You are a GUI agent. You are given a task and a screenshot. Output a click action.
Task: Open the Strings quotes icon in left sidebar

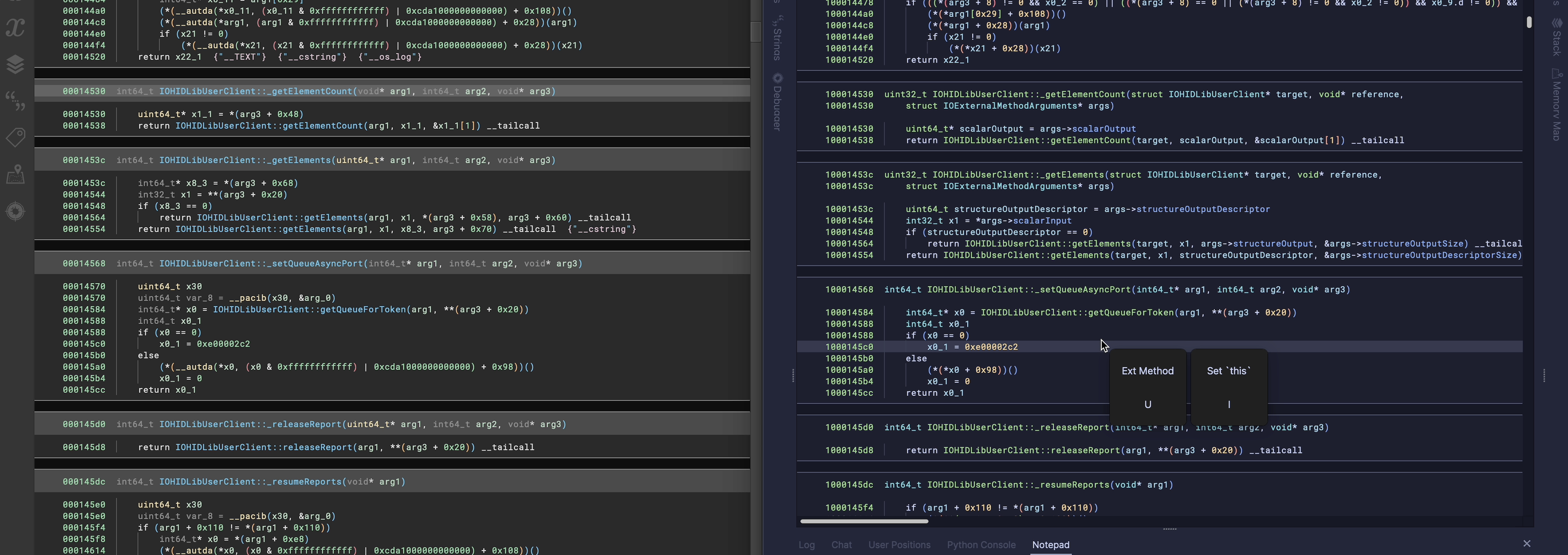coord(15,101)
